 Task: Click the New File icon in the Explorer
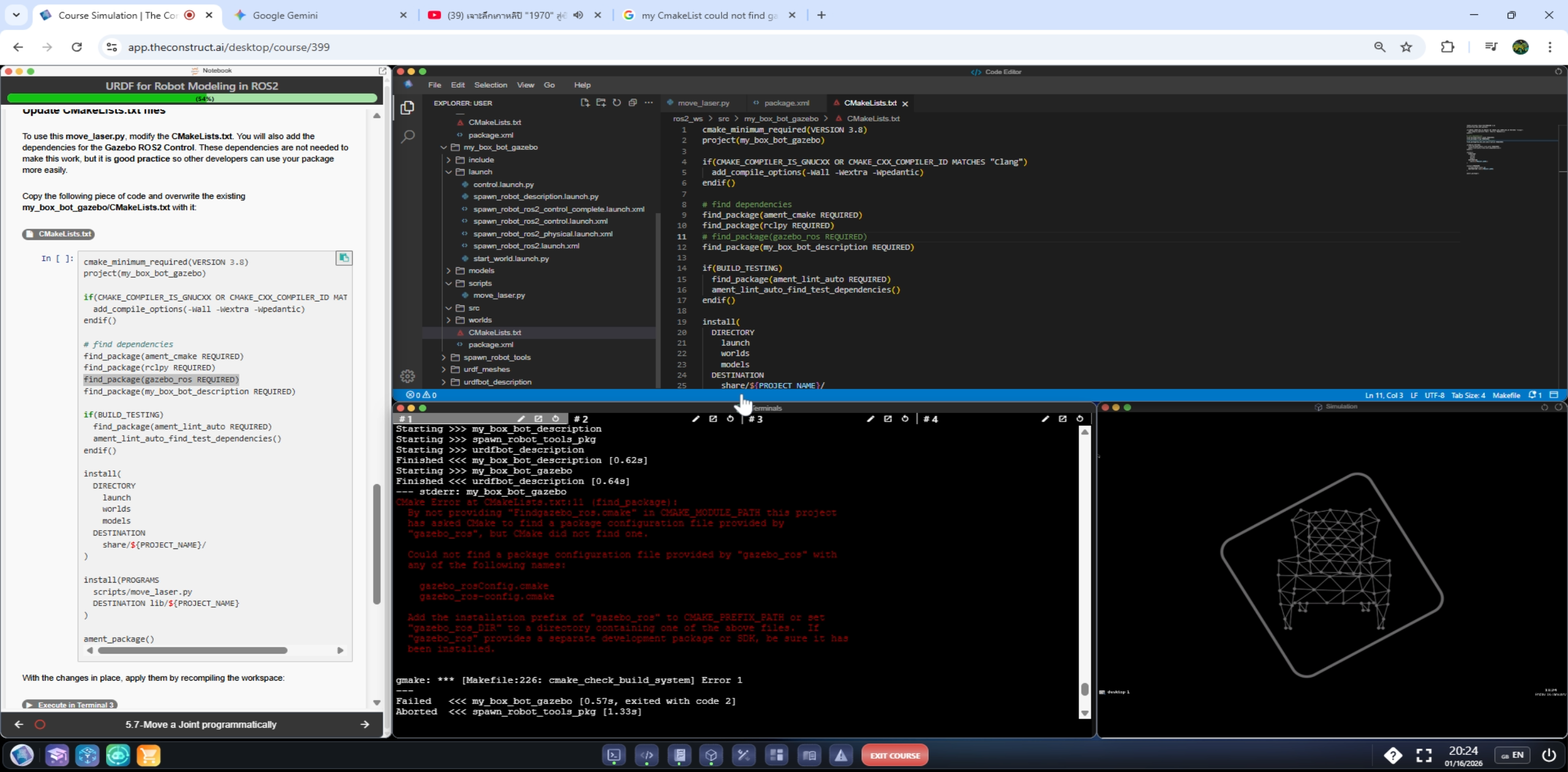584,103
